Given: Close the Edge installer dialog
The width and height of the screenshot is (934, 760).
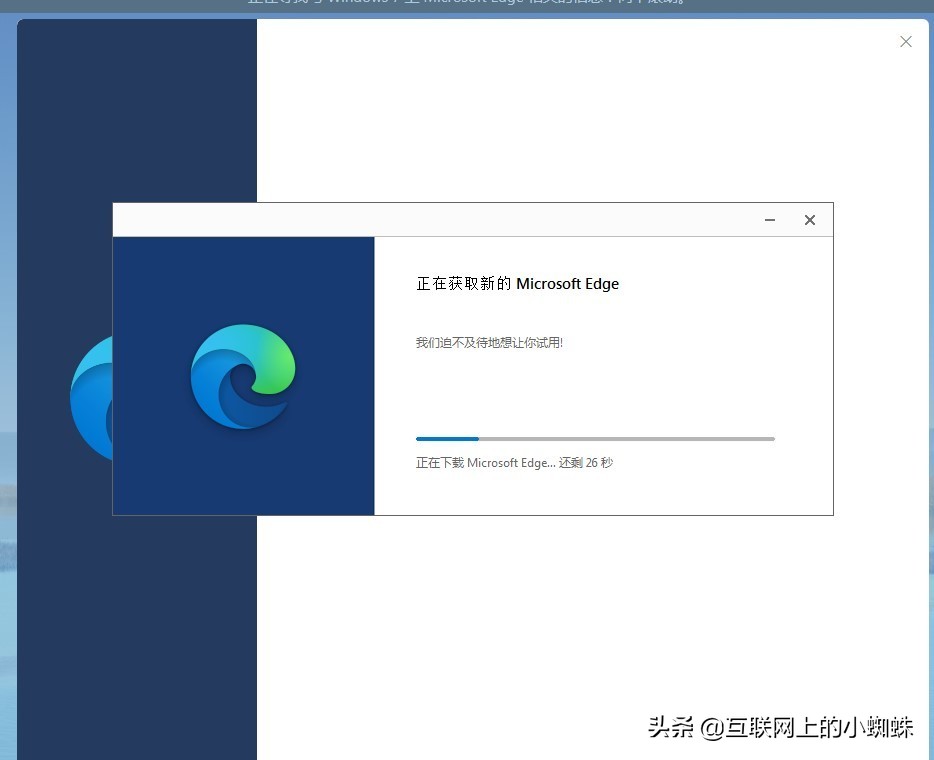Looking at the screenshot, I should pyautogui.click(x=810, y=220).
